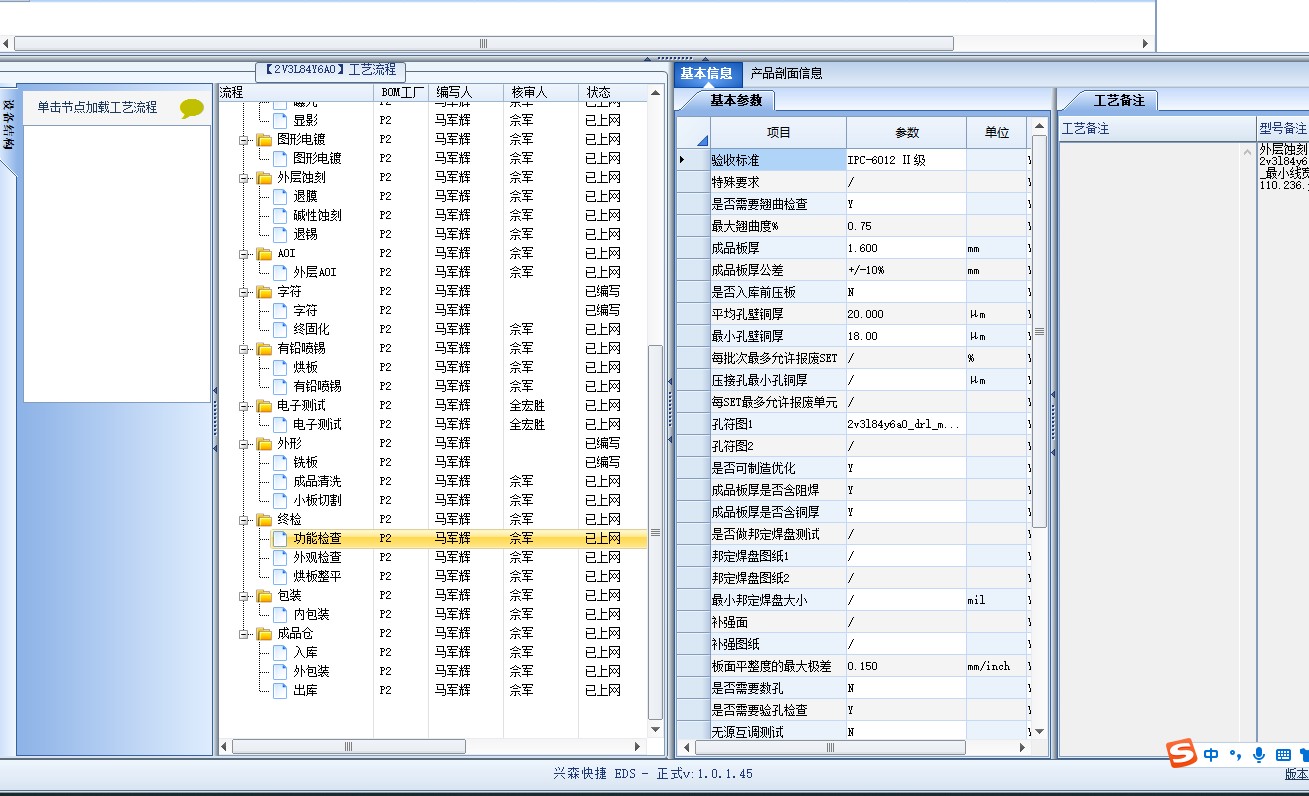Screen dimensions: 1309x796
Task: Click the 包装 folder icon
Action: coord(264,595)
